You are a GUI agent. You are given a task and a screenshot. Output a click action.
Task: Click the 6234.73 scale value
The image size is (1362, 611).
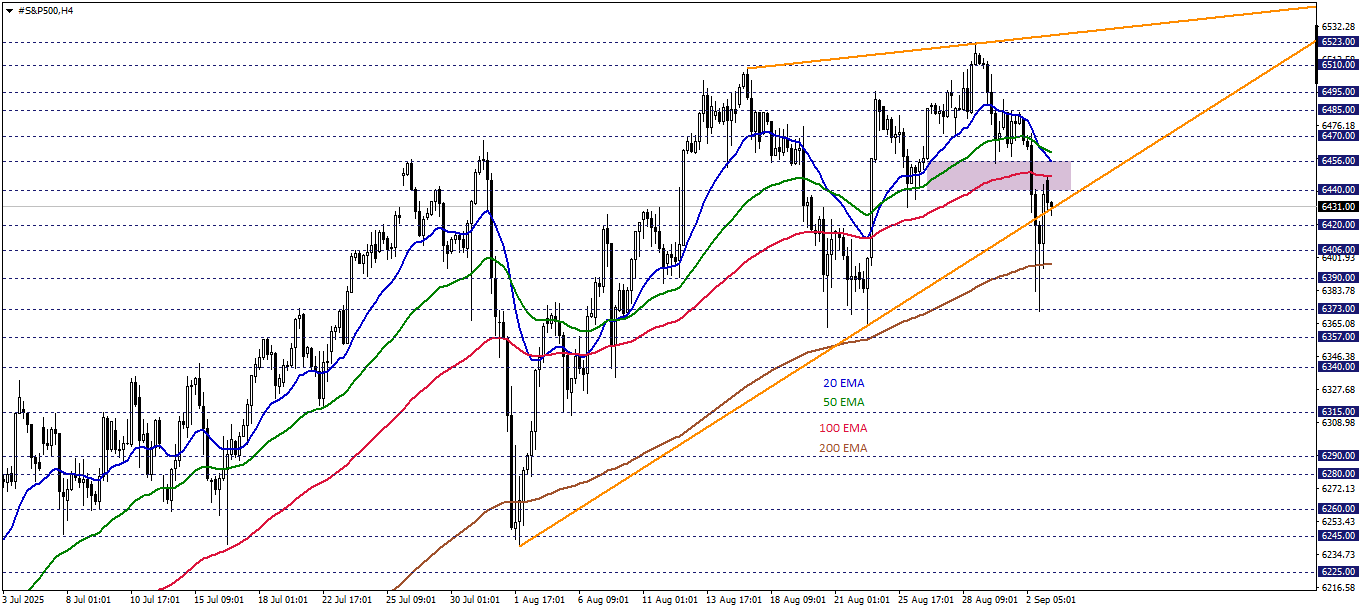point(1338,555)
